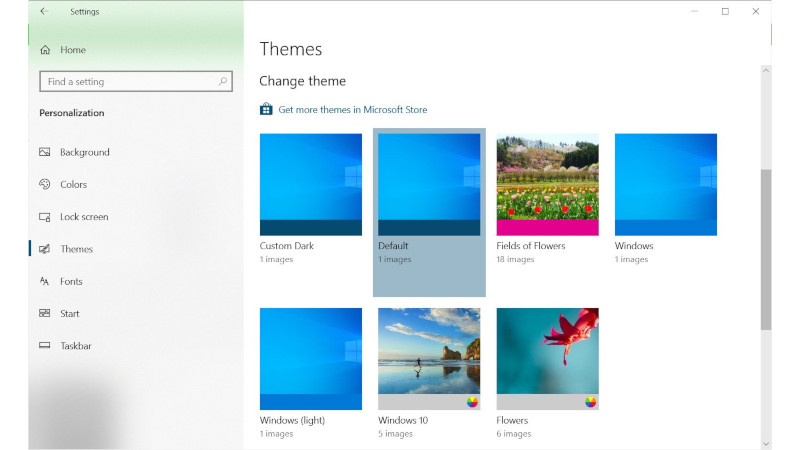Click the Colors palette icon
800x450 pixels.
pyautogui.click(x=45, y=184)
